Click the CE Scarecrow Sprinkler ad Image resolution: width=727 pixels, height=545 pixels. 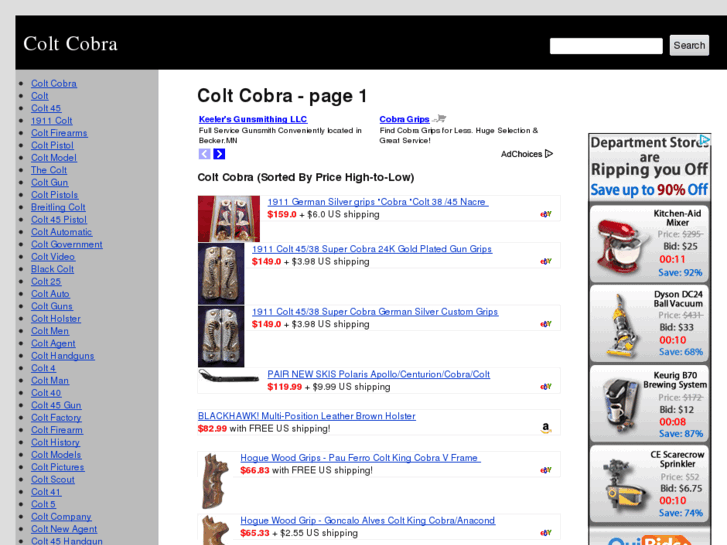coord(650,484)
